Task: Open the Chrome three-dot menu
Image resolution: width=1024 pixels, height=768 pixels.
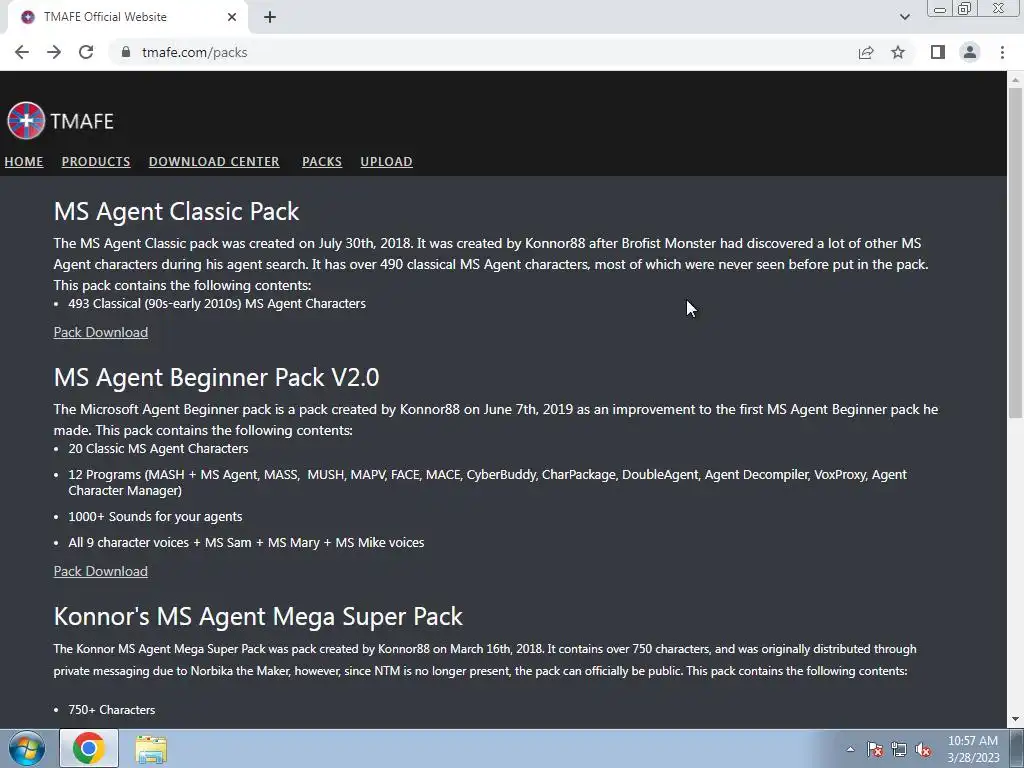Action: (x=1002, y=52)
